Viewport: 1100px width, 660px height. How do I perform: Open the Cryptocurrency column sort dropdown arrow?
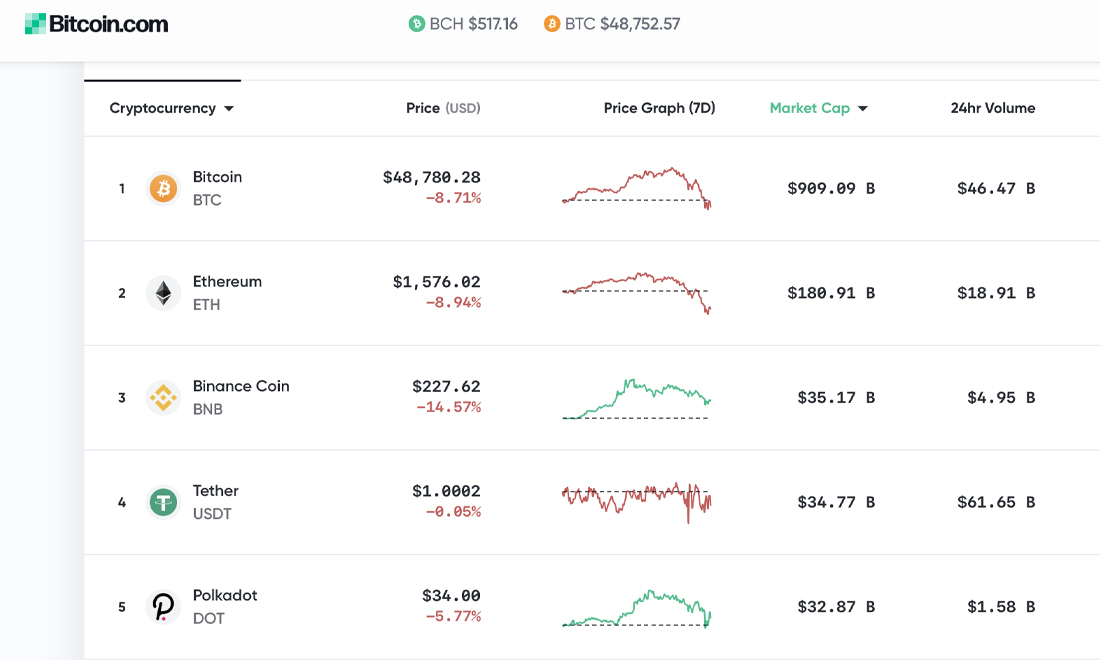pyautogui.click(x=229, y=109)
